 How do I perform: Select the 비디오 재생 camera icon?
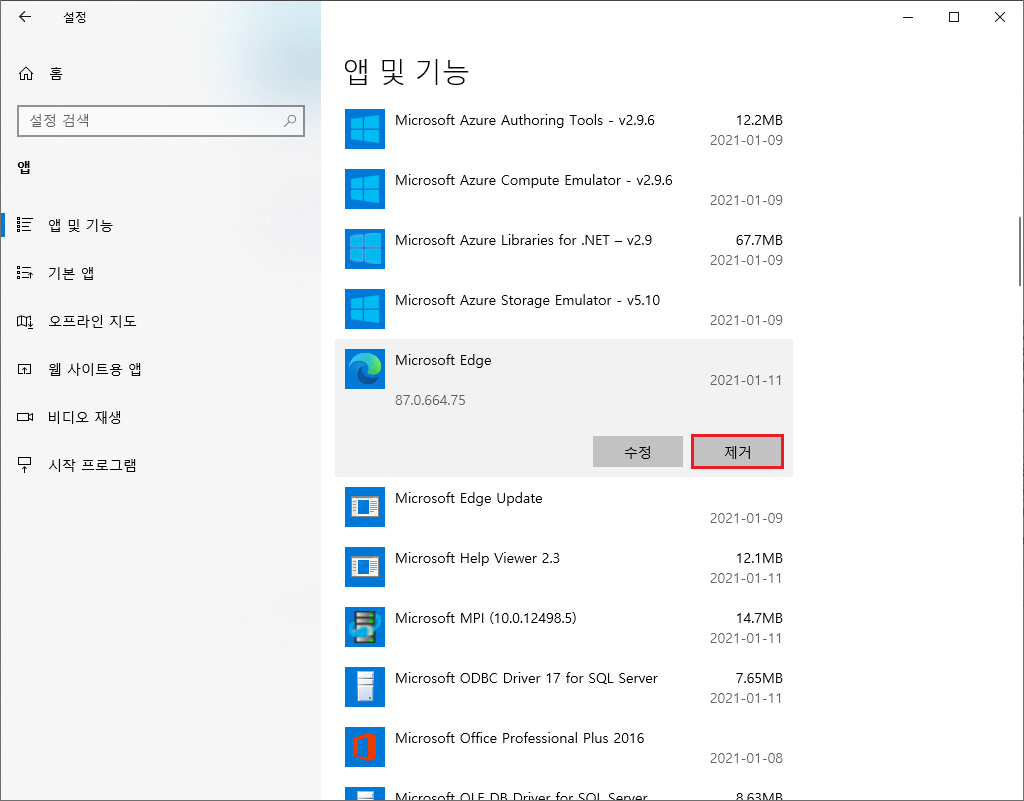[x=24, y=417]
